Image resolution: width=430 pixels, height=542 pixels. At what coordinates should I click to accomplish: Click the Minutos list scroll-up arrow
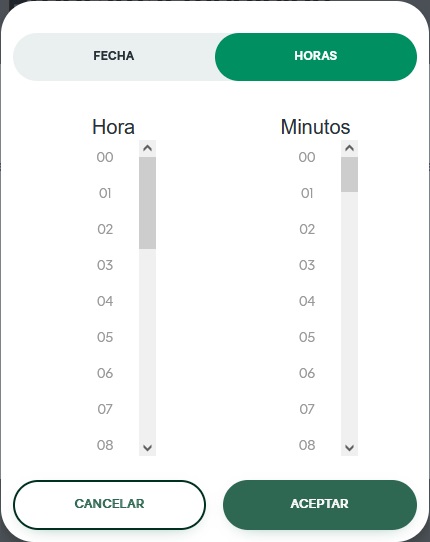point(349,149)
